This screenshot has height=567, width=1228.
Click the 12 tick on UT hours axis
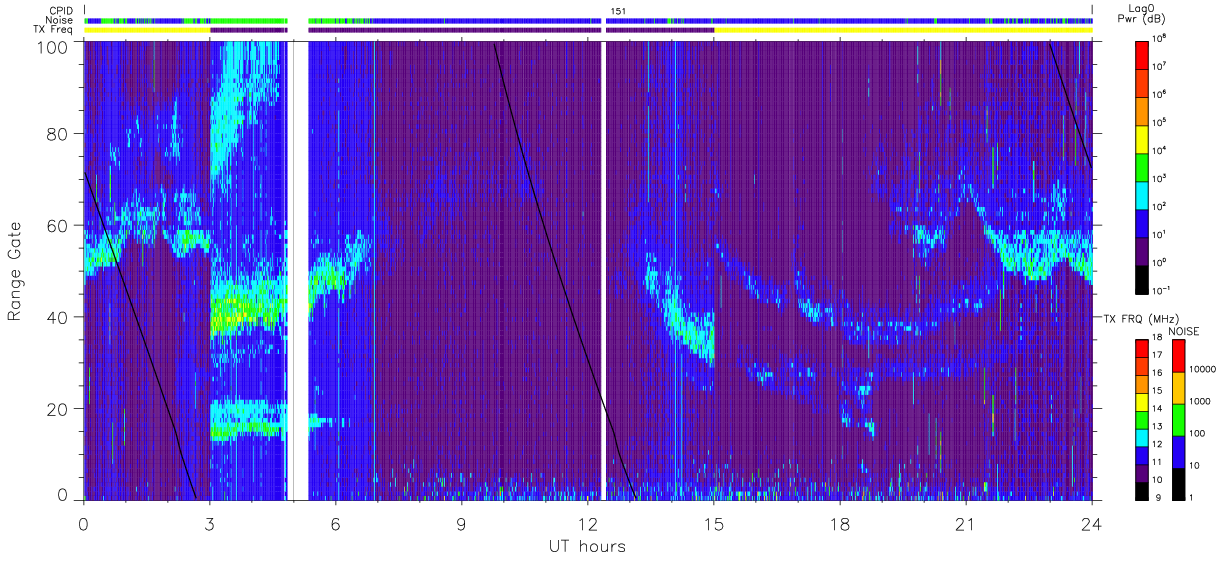pos(588,523)
